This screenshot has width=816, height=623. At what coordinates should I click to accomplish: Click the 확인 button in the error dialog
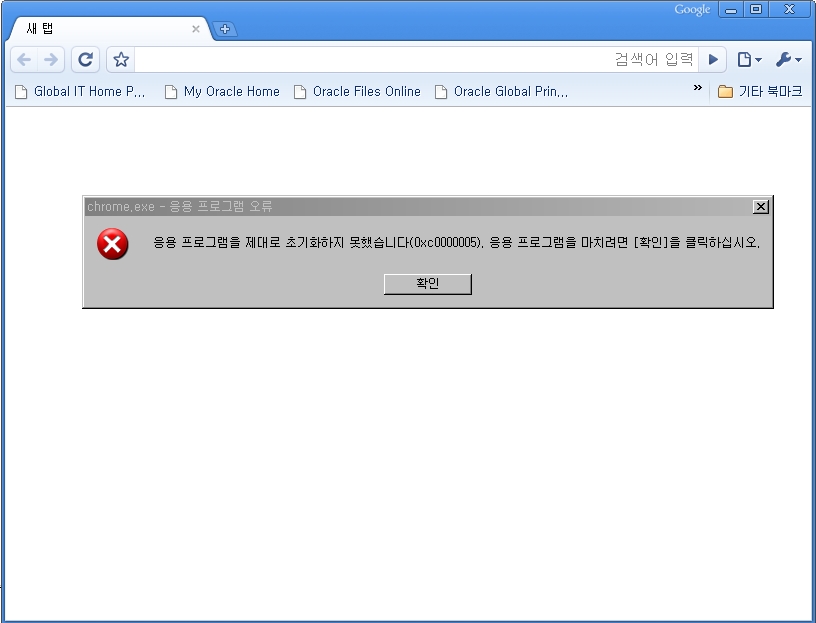pyautogui.click(x=428, y=284)
